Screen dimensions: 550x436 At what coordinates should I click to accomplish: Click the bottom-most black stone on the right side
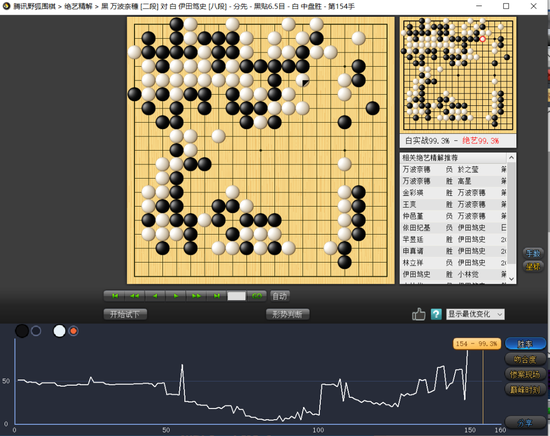(344, 262)
